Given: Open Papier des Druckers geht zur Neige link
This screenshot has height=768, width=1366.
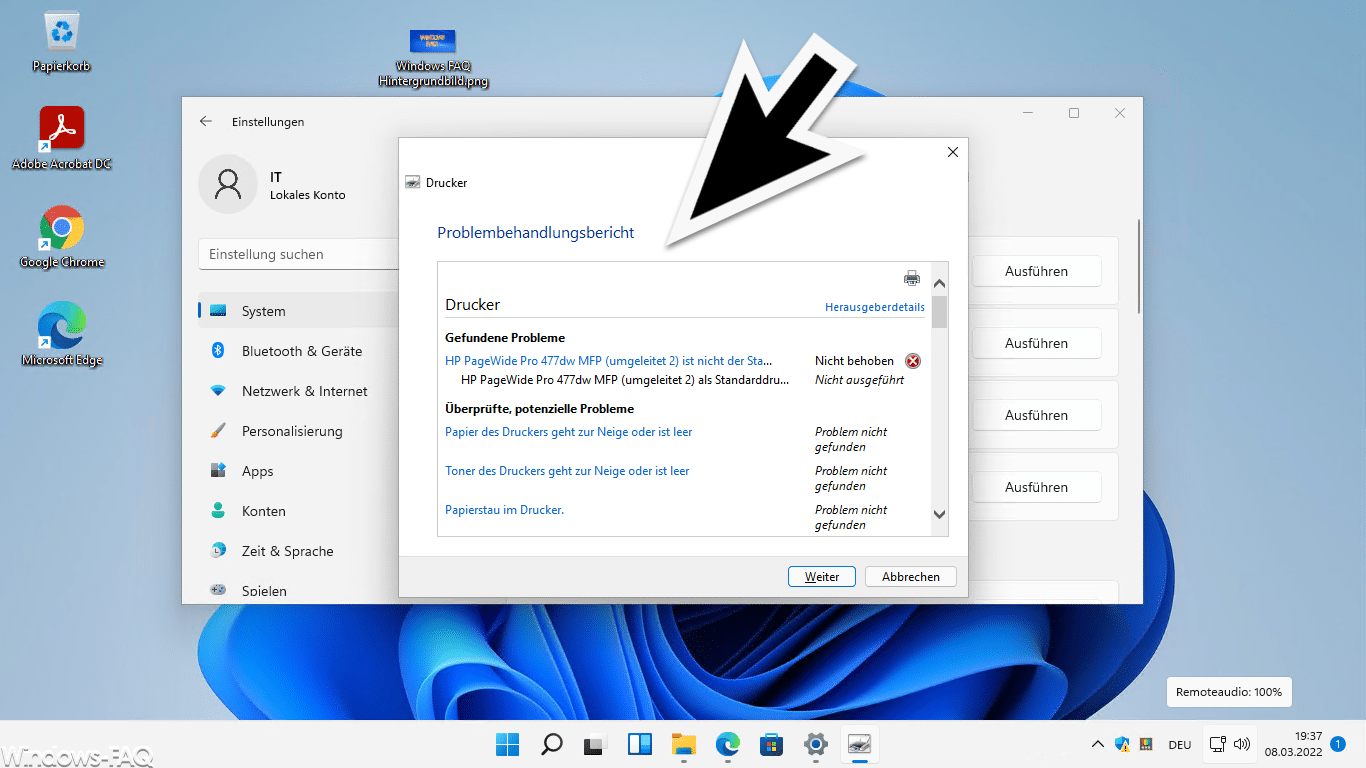Looking at the screenshot, I should pos(569,432).
